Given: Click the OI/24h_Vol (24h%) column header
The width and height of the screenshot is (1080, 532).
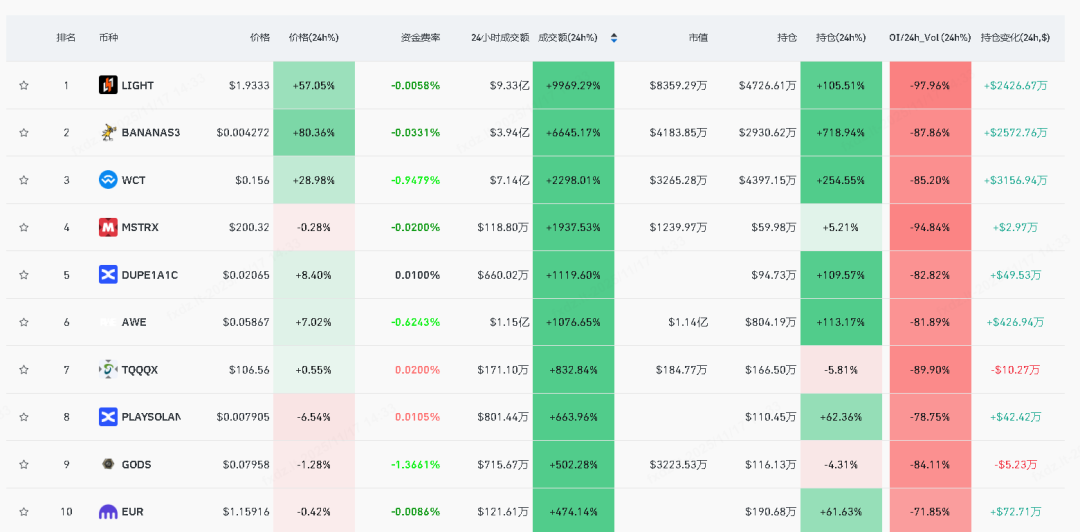Looking at the screenshot, I should tap(929, 38).
